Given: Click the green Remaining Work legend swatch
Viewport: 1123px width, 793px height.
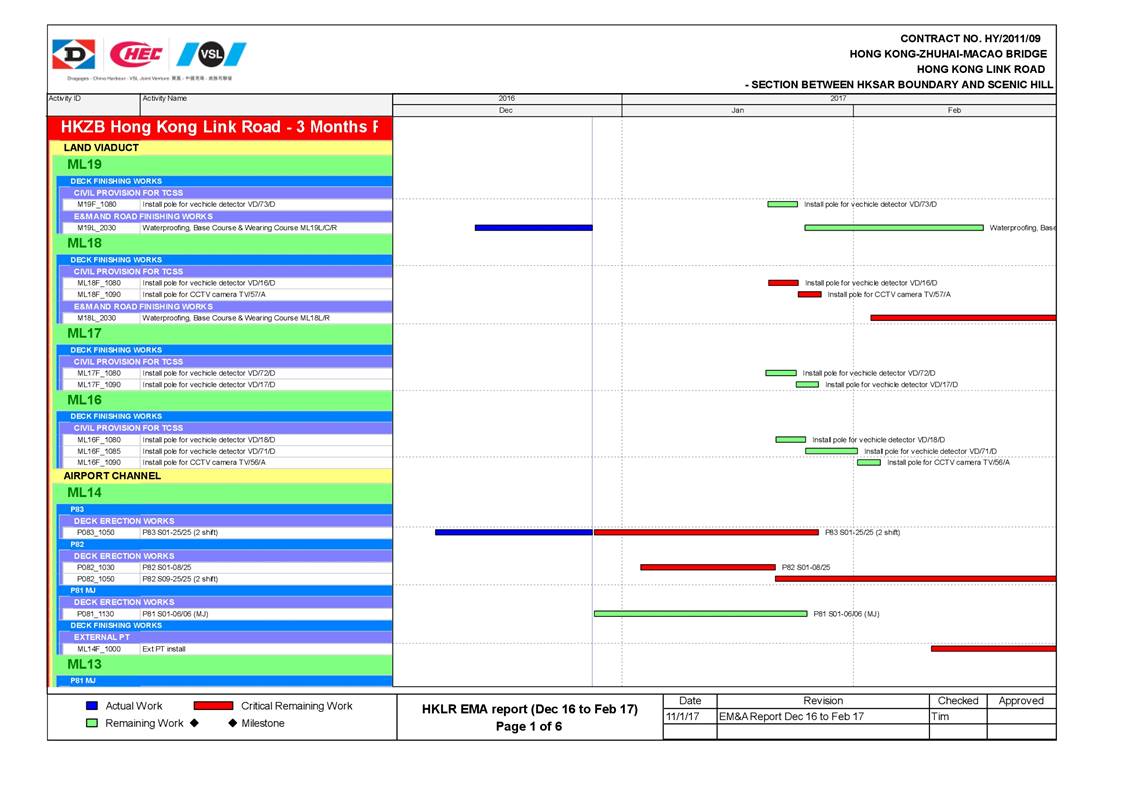Looking at the screenshot, I should pos(92,723).
